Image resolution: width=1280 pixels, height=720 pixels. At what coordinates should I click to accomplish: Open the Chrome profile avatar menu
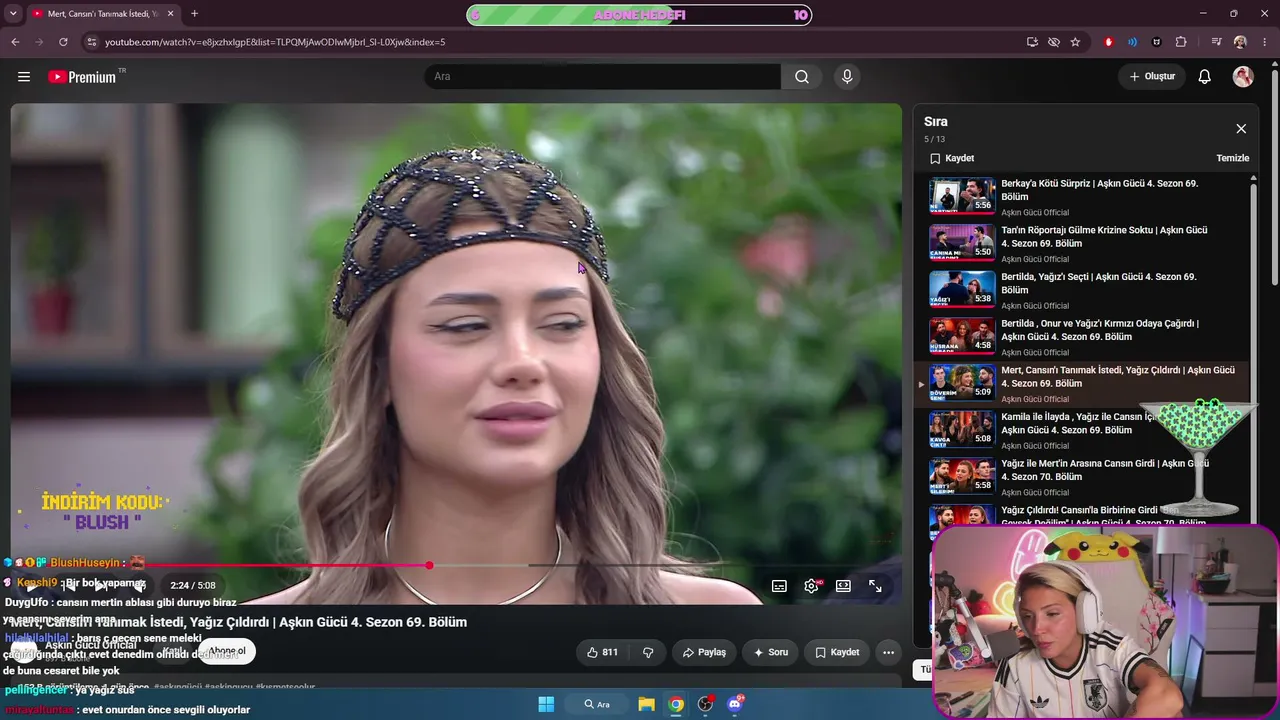point(1240,42)
